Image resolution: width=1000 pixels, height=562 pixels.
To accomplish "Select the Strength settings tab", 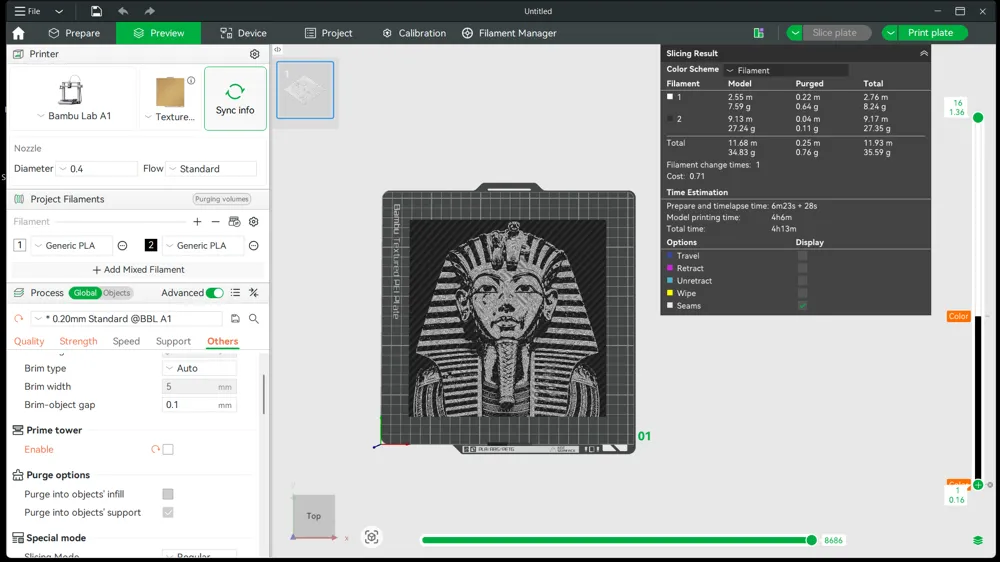I will pyautogui.click(x=78, y=341).
